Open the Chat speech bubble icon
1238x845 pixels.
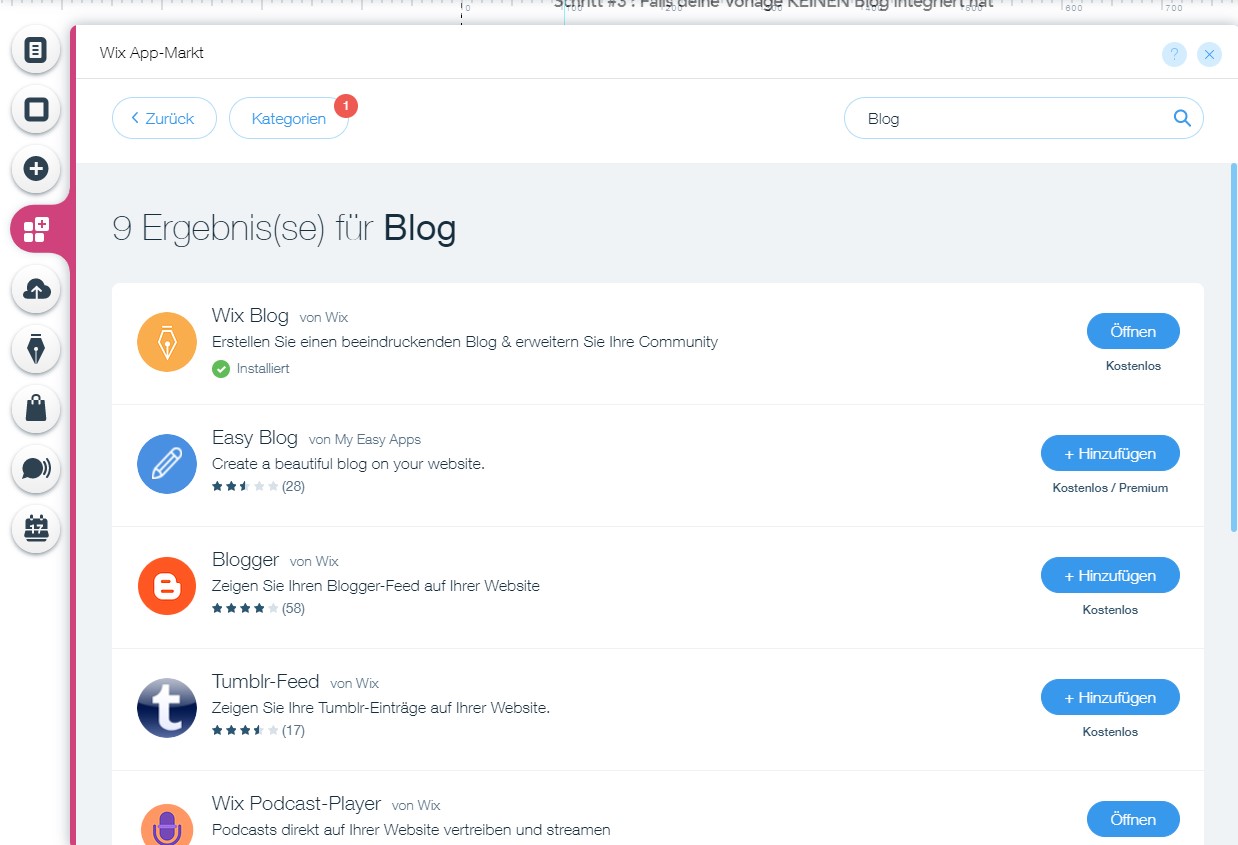pos(36,469)
